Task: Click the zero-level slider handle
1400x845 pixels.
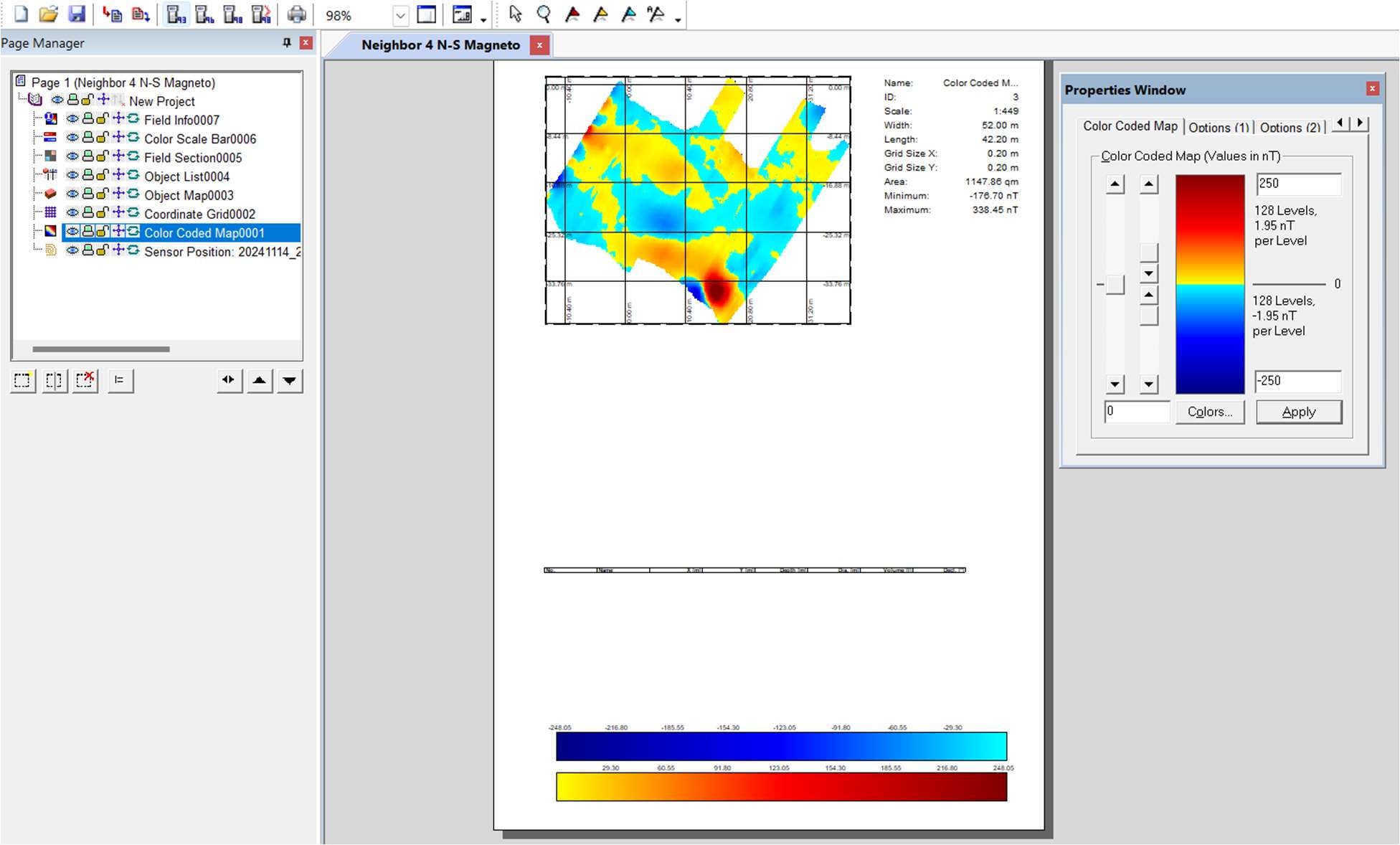Action: coord(1115,285)
